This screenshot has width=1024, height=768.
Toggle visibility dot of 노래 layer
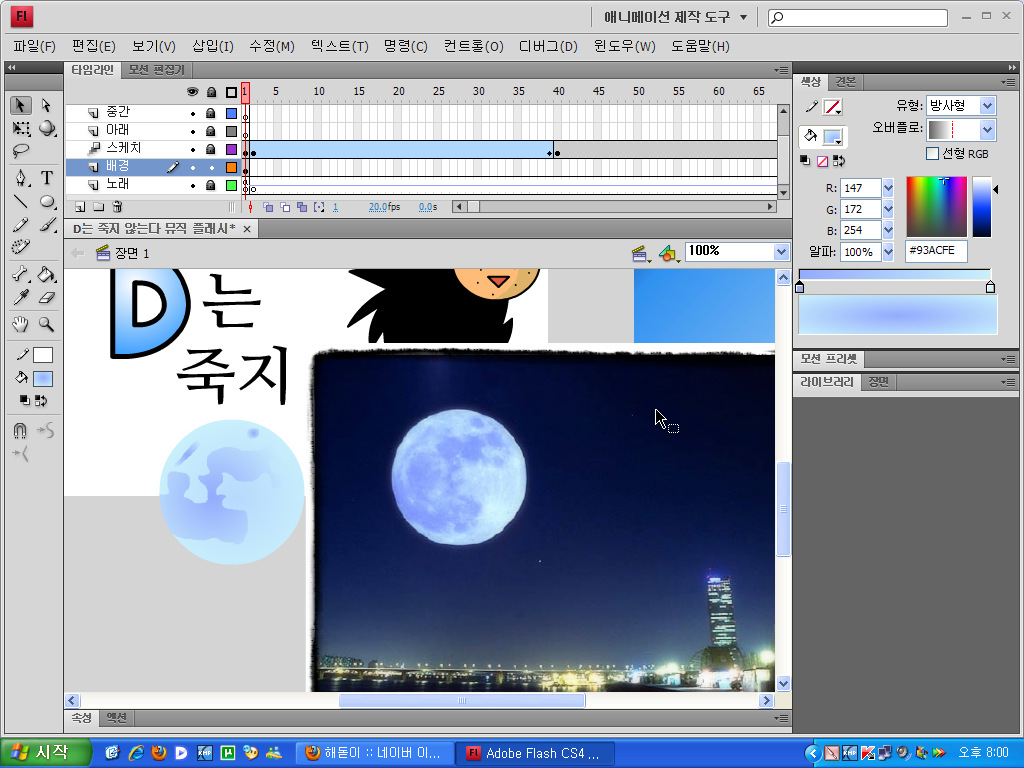193,185
